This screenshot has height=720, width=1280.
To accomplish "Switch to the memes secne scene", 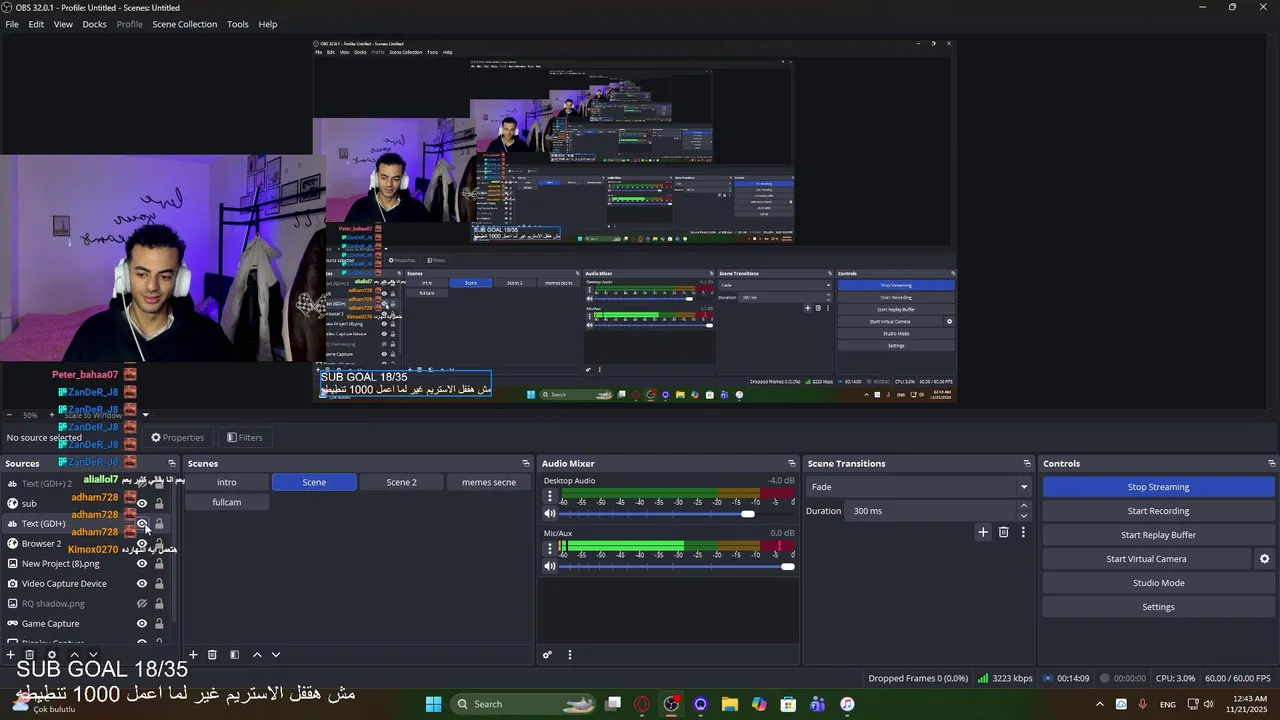I will click(x=489, y=482).
